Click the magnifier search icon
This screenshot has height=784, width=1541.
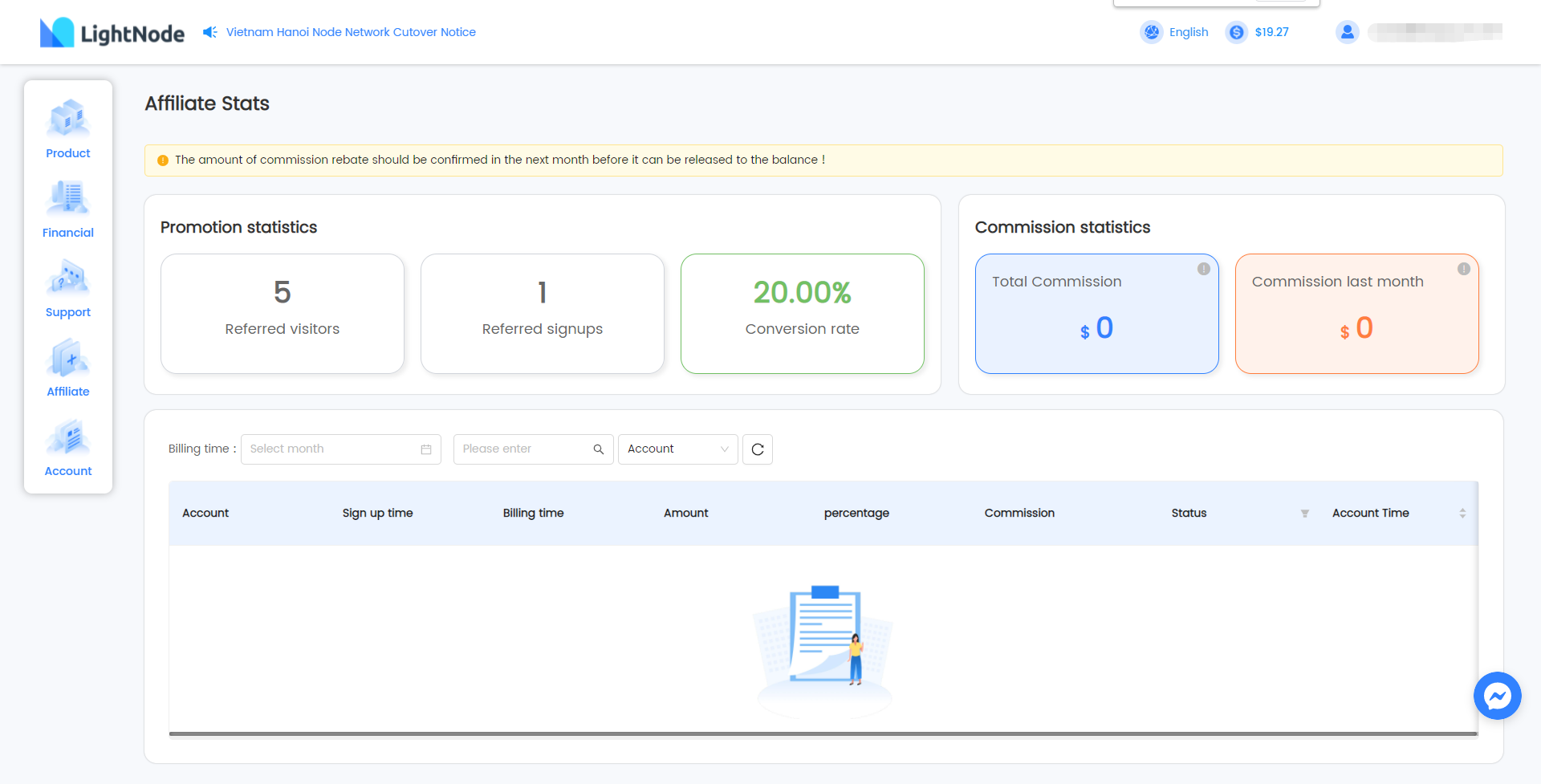[599, 449]
